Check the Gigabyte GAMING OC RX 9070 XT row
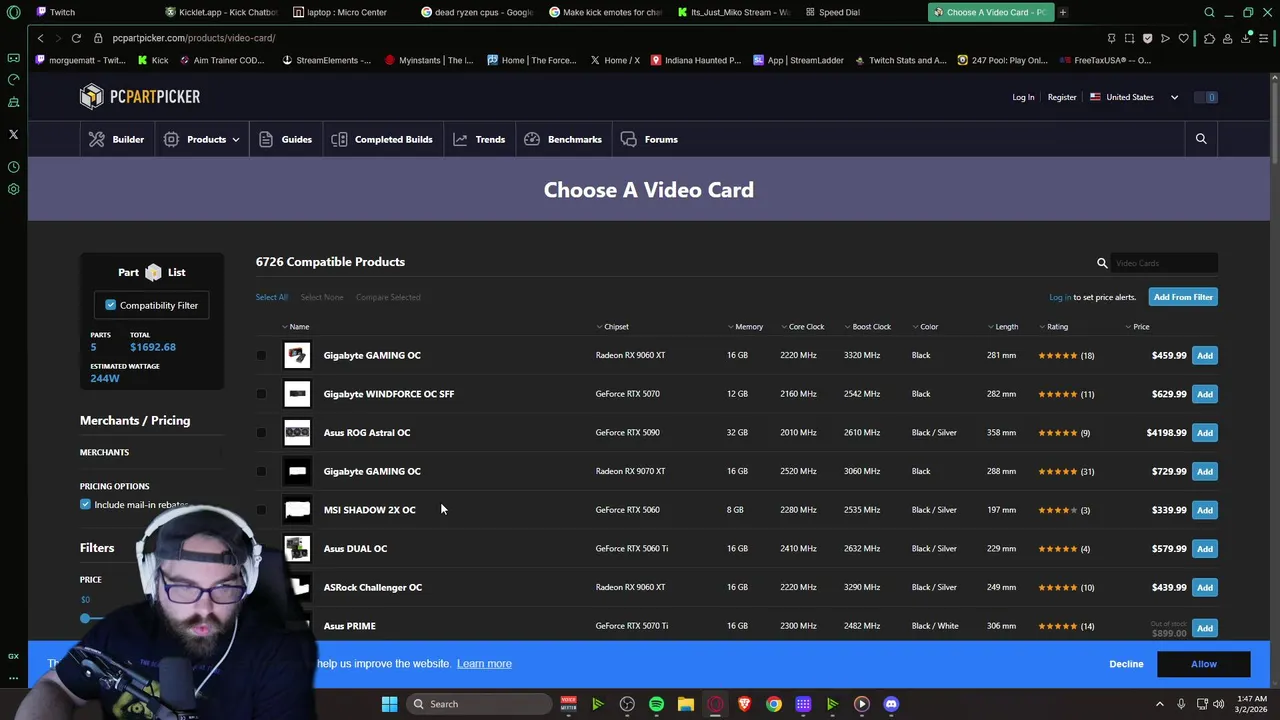This screenshot has width=1280, height=720. coord(261,471)
